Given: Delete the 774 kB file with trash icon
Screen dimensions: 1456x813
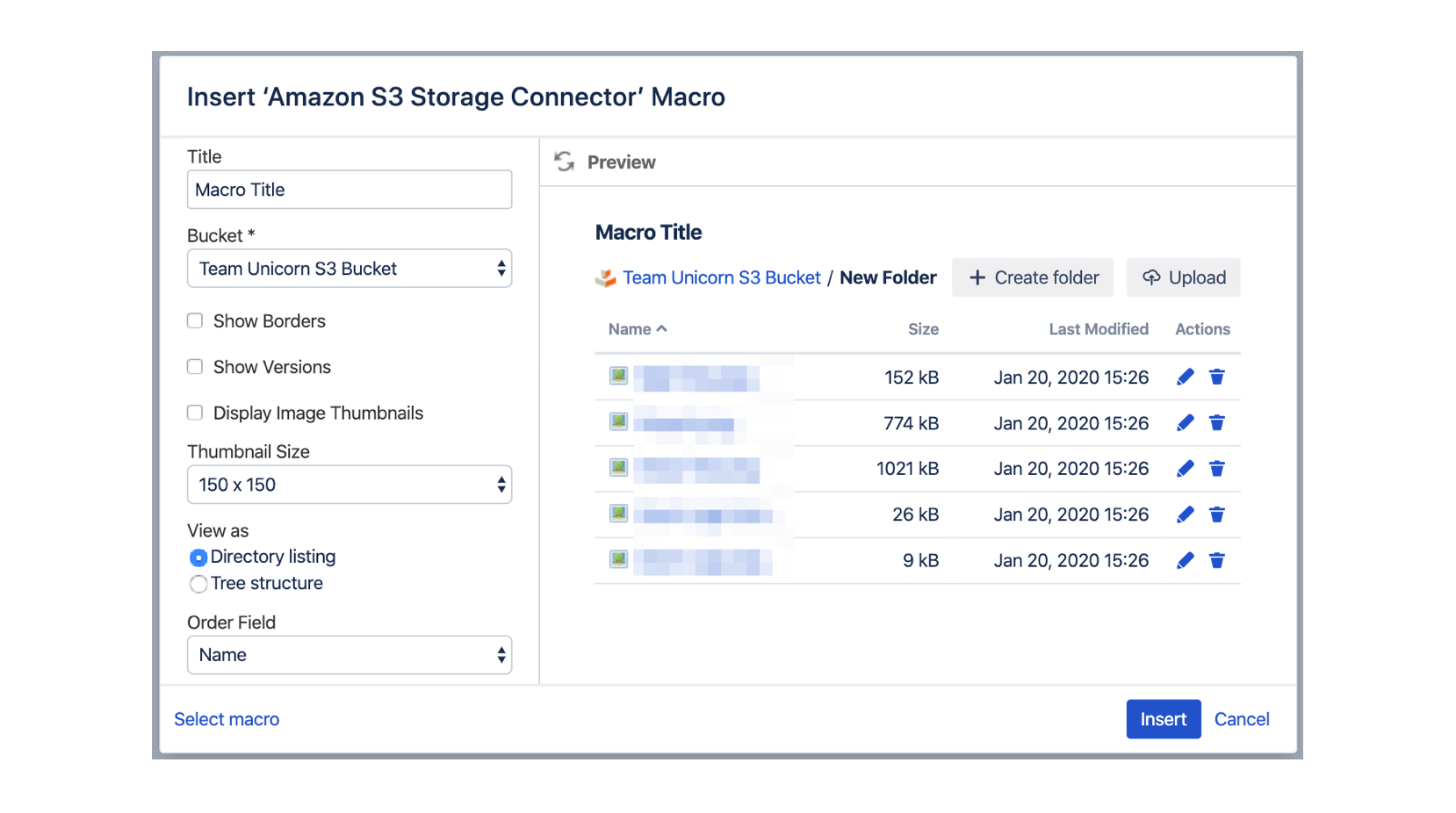Looking at the screenshot, I should coord(1216,423).
